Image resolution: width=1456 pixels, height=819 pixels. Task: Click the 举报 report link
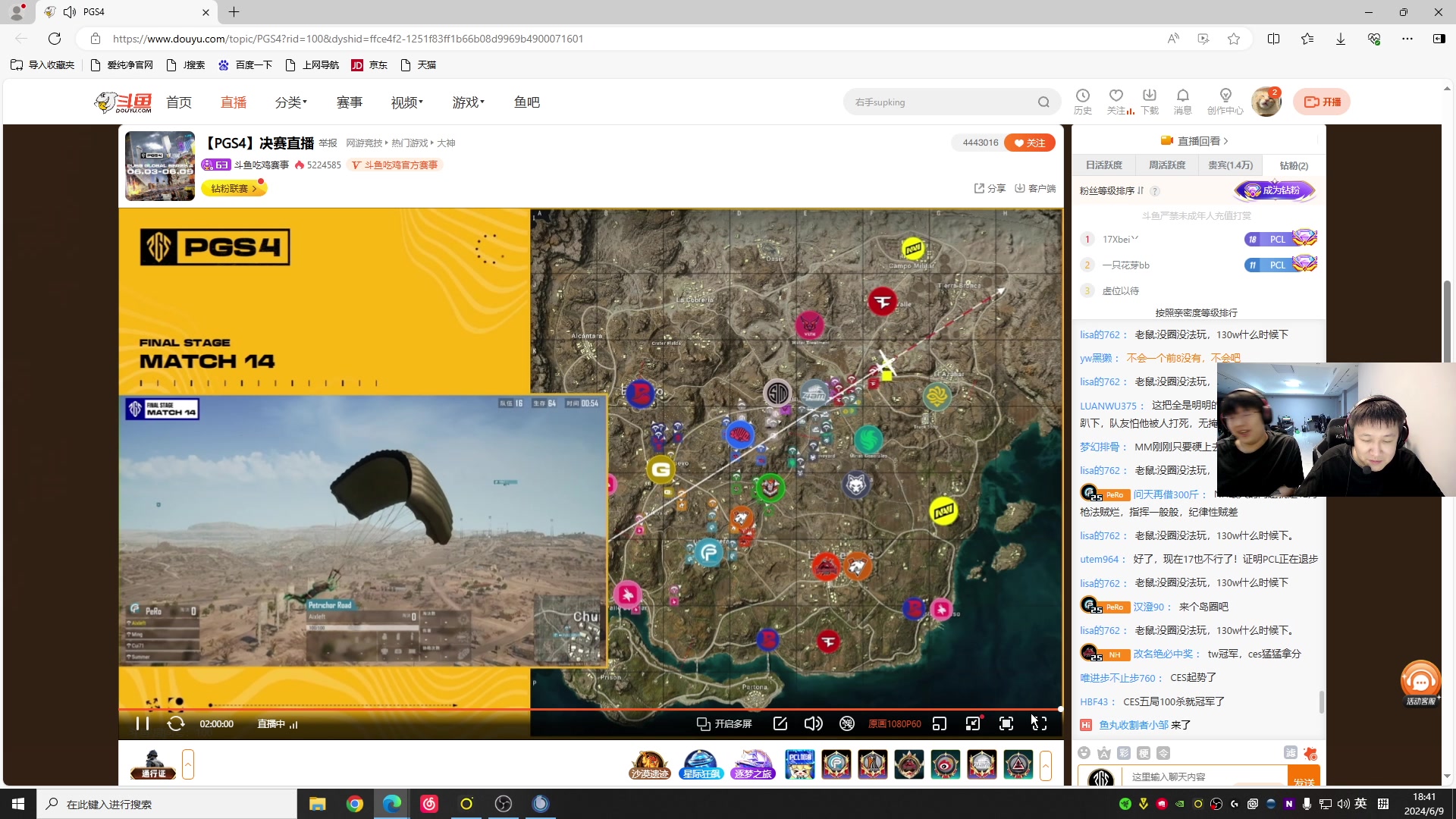coord(328,143)
